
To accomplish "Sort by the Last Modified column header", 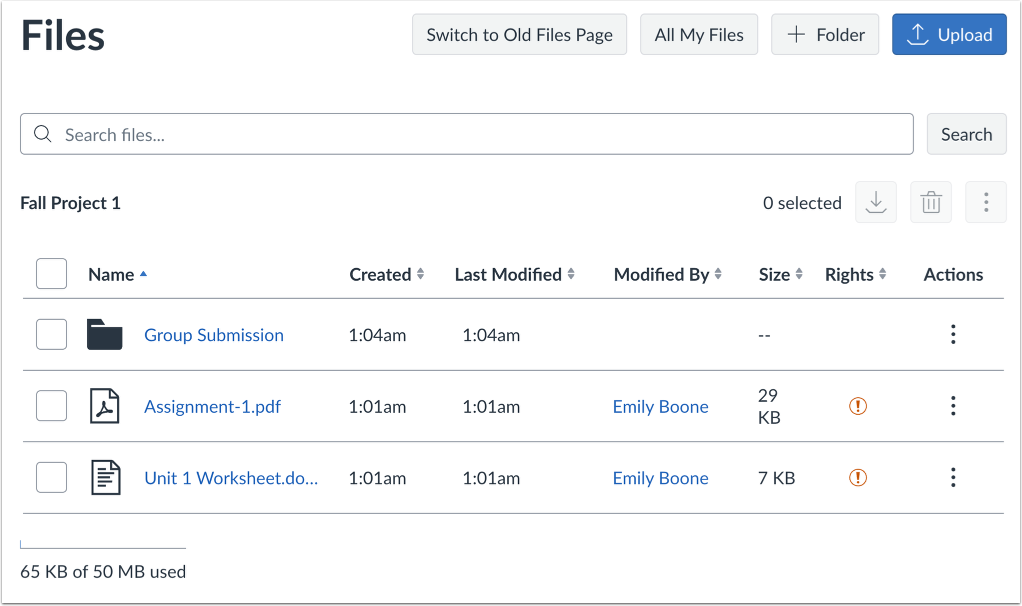I will click(x=515, y=274).
